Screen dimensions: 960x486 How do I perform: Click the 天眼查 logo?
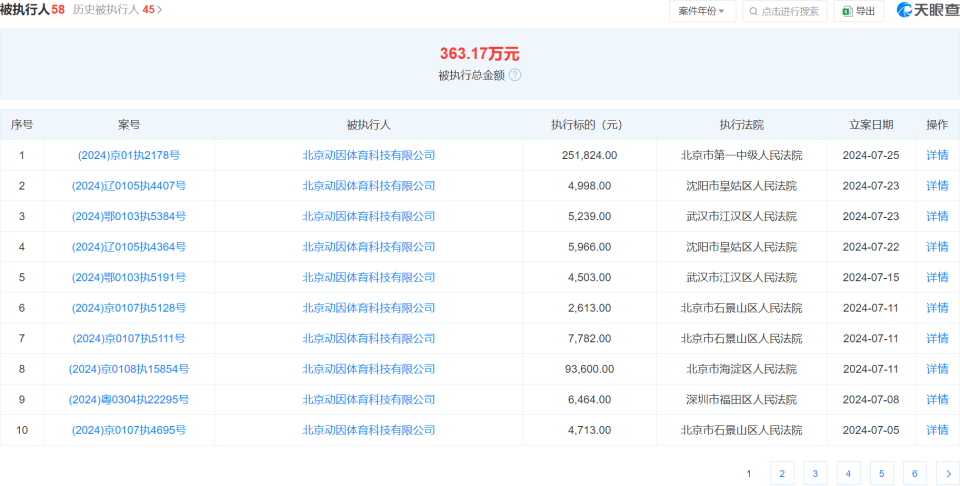tap(926, 11)
